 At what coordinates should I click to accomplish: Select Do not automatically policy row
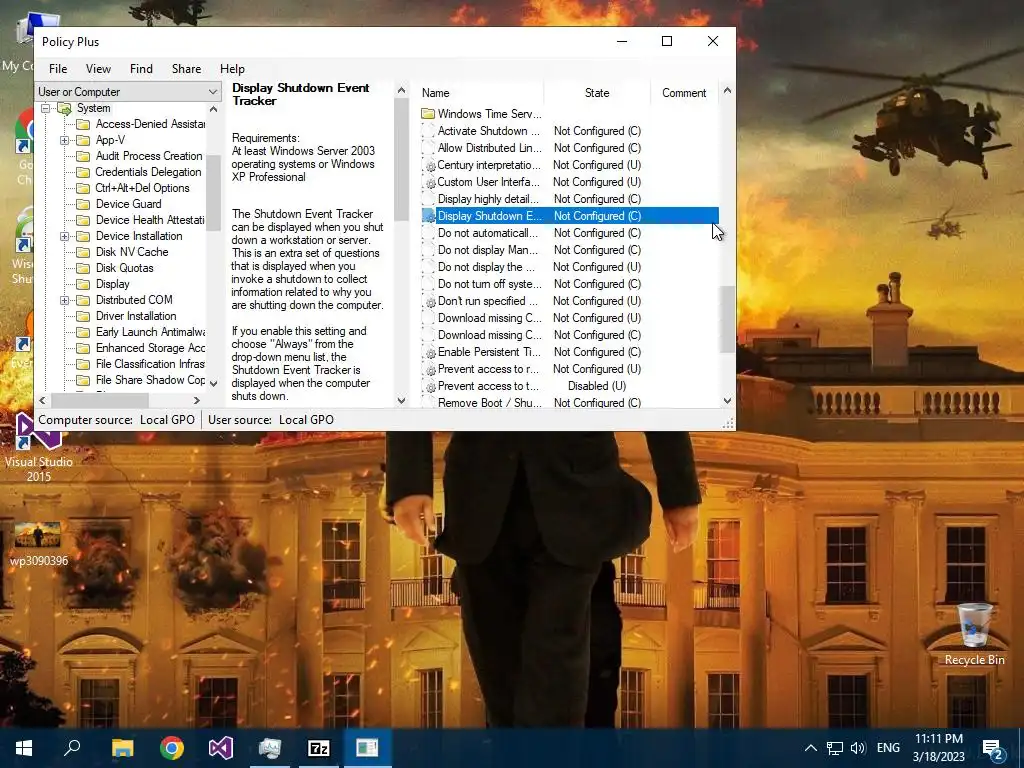(x=569, y=232)
